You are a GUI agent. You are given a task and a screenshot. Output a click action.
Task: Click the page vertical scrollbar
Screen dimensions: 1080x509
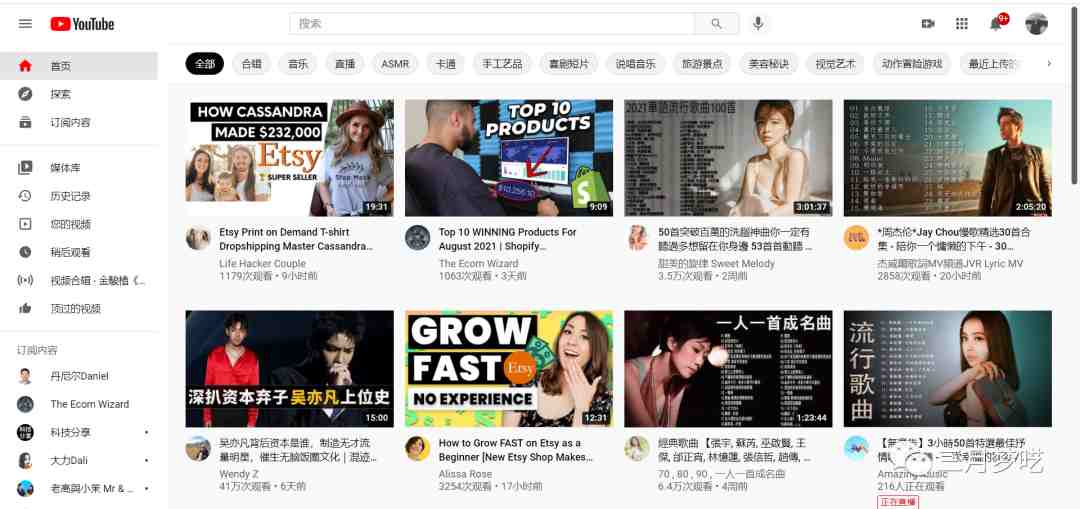pyautogui.click(x=1074, y=96)
